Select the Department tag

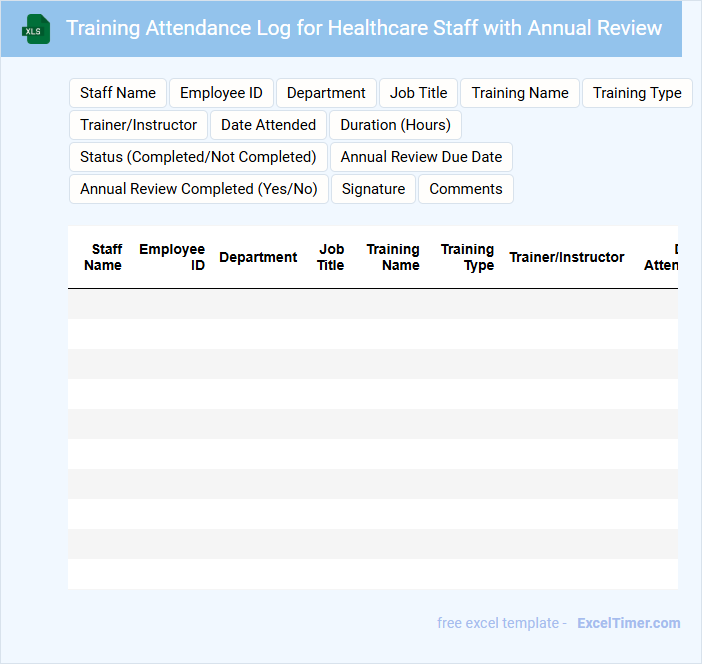tap(326, 93)
